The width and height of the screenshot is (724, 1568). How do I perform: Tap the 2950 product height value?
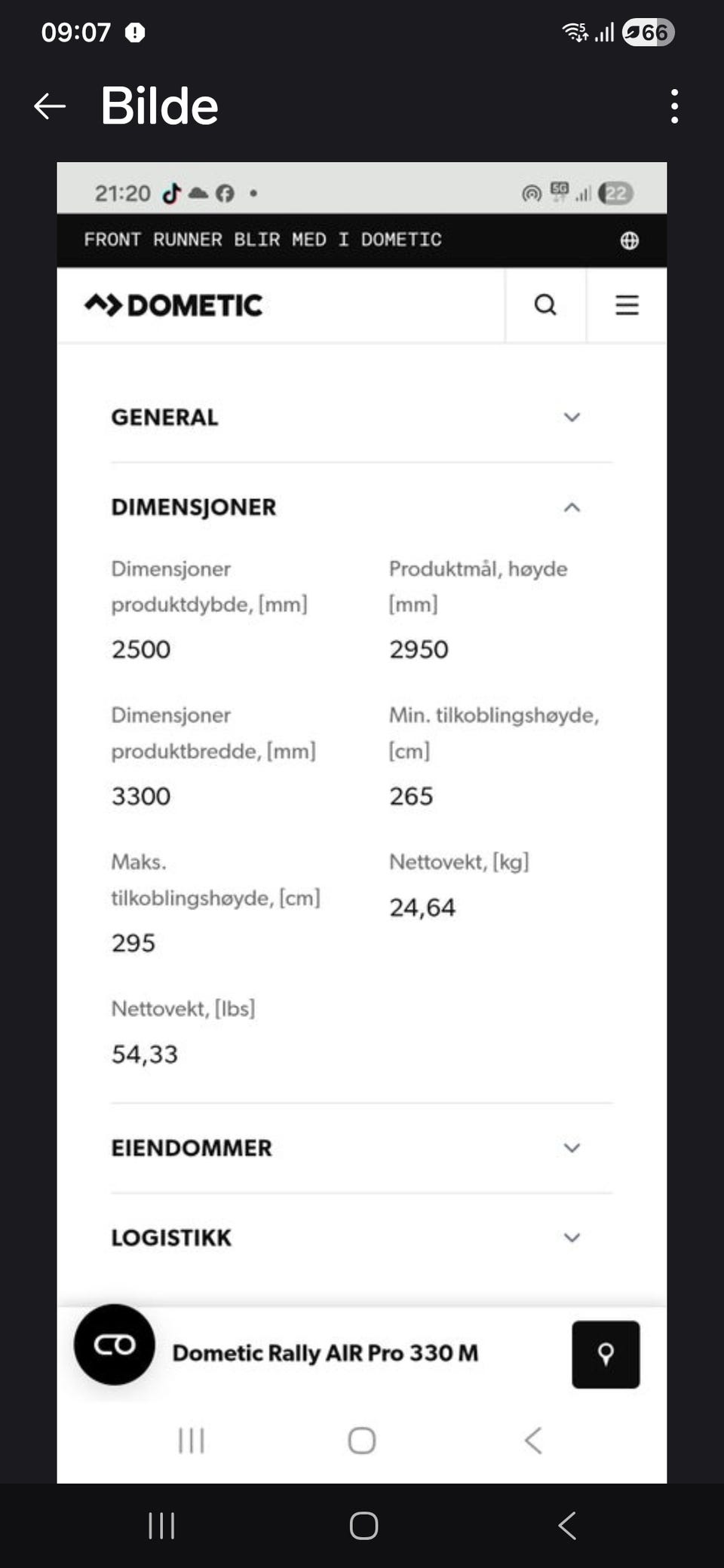(419, 649)
